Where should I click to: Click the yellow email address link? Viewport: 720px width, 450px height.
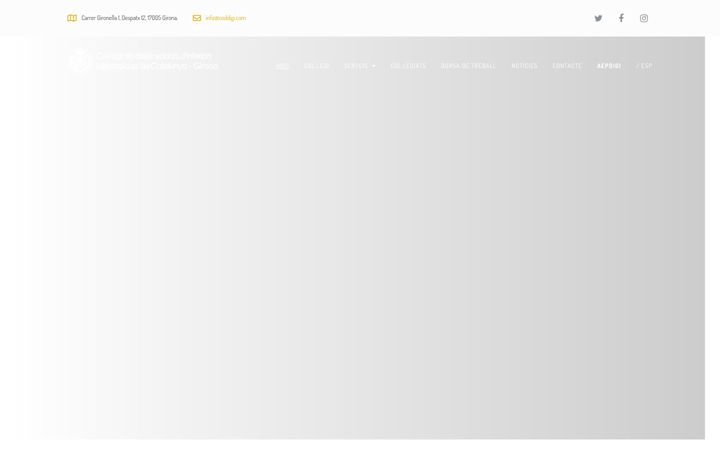click(x=225, y=18)
